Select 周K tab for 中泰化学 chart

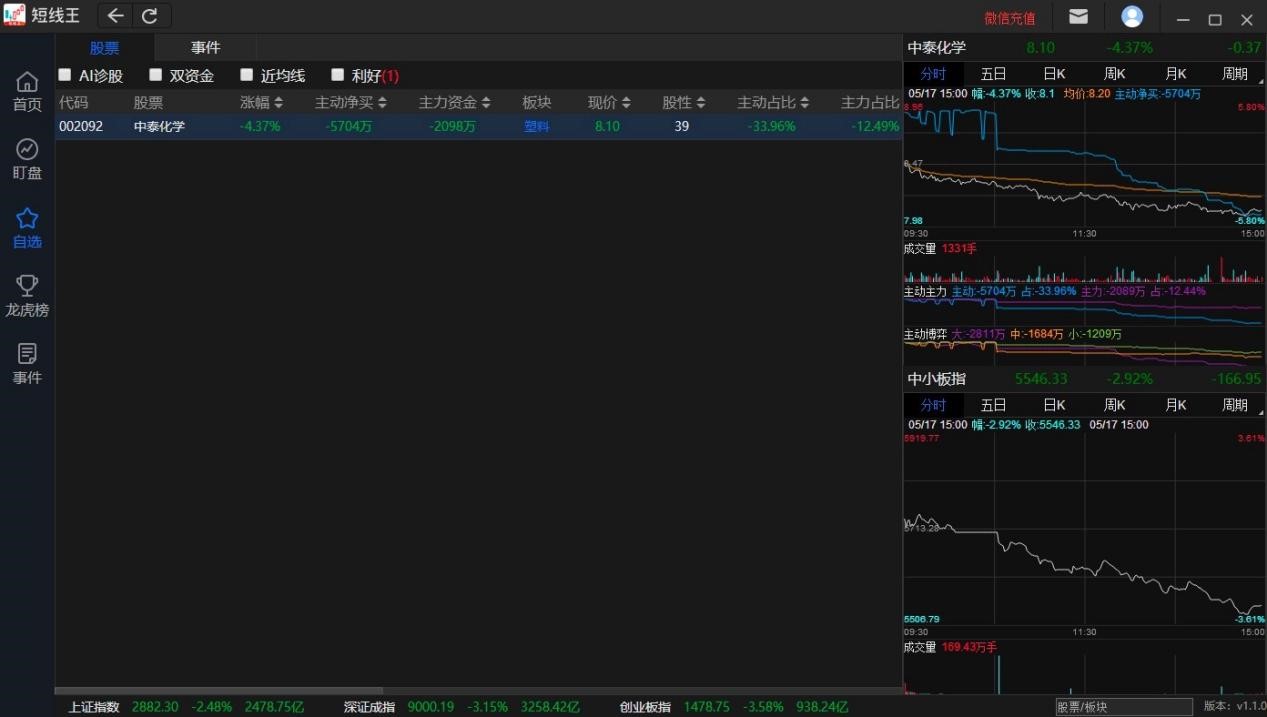click(x=1114, y=73)
